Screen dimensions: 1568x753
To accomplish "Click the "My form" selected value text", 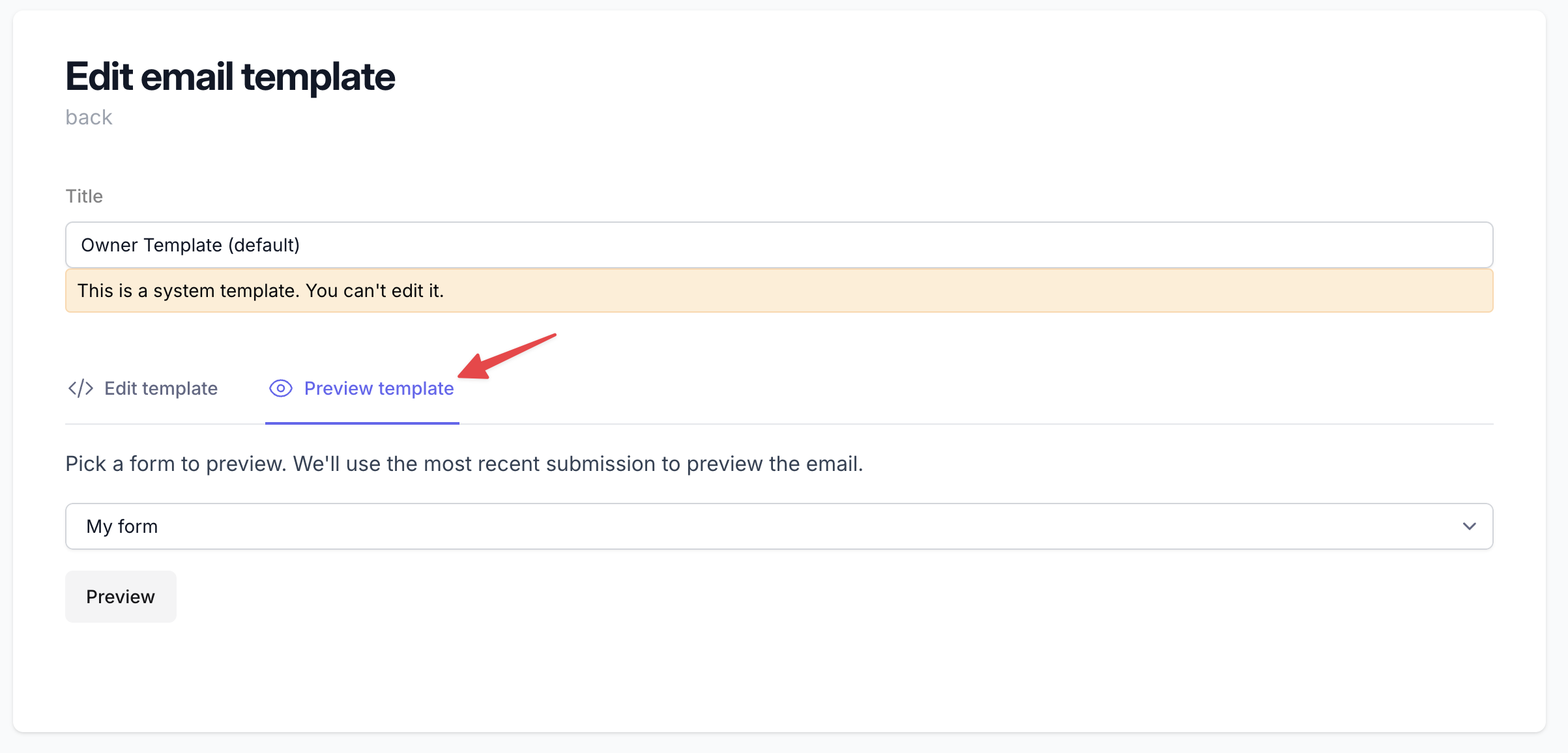I will [x=122, y=526].
